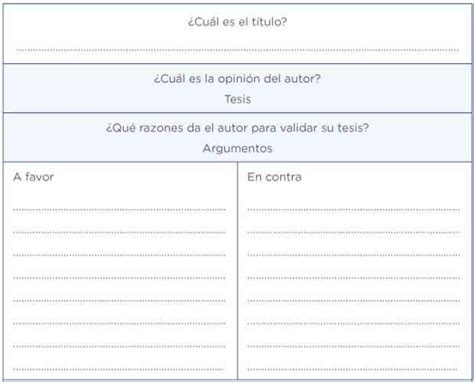Select the 'Tesis' label

238,99
